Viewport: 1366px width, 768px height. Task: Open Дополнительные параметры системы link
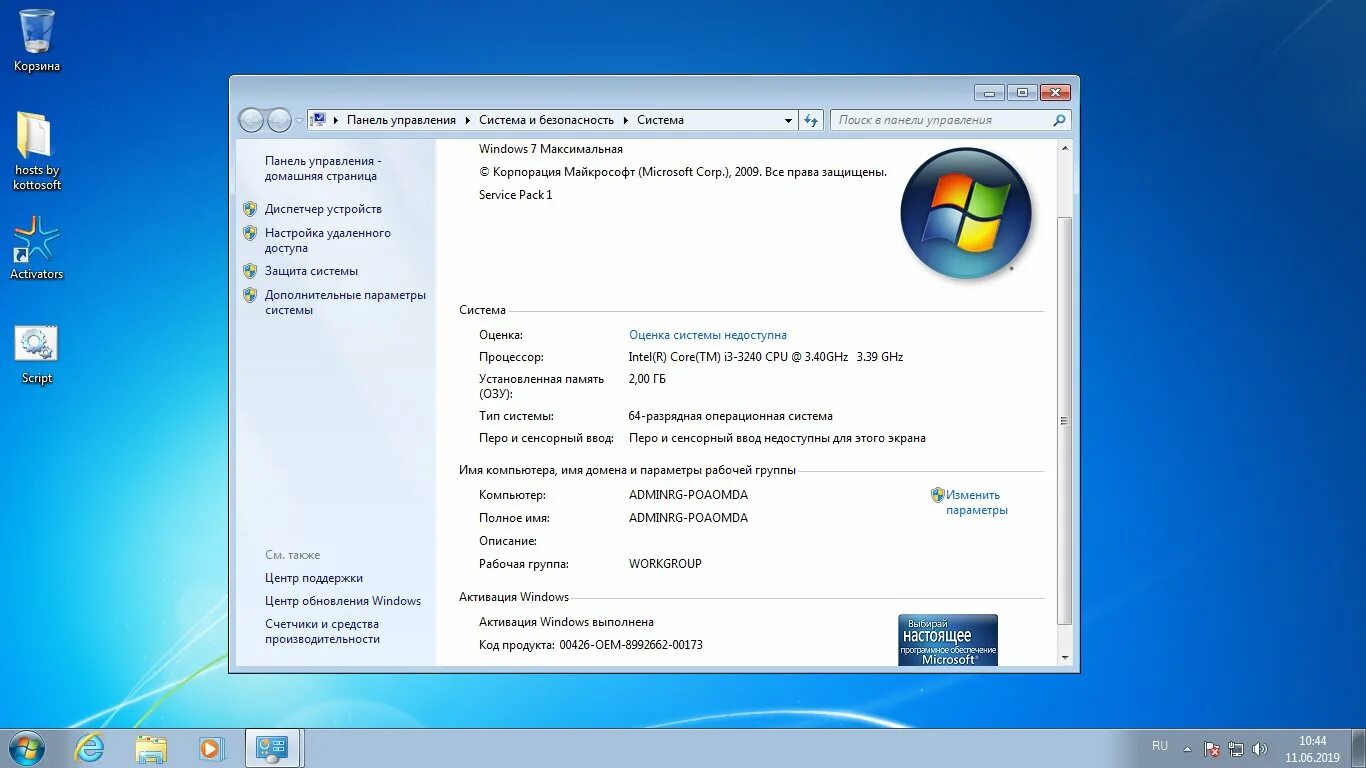pos(345,302)
